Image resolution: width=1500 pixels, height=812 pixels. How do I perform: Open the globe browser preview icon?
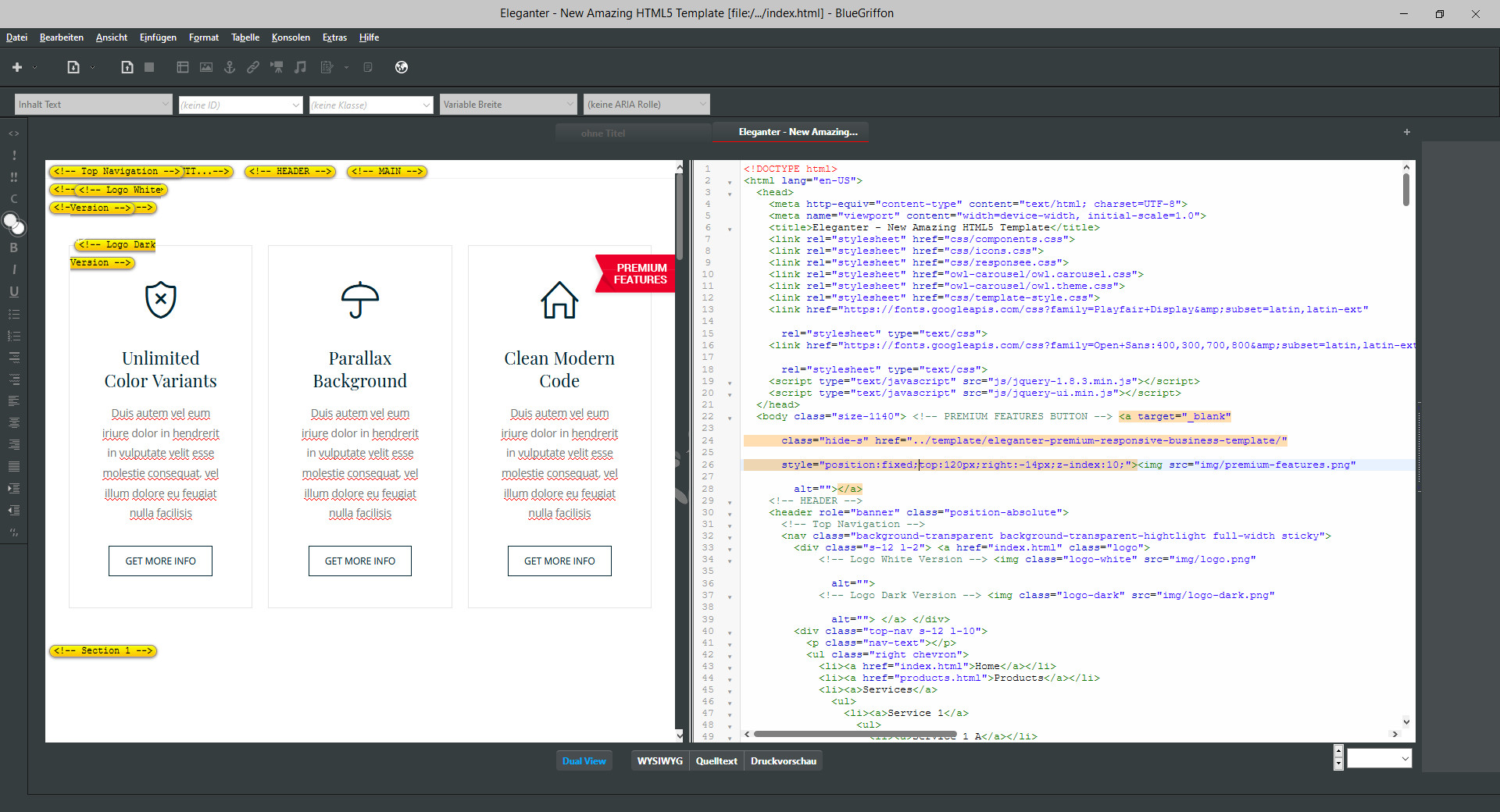[x=402, y=67]
